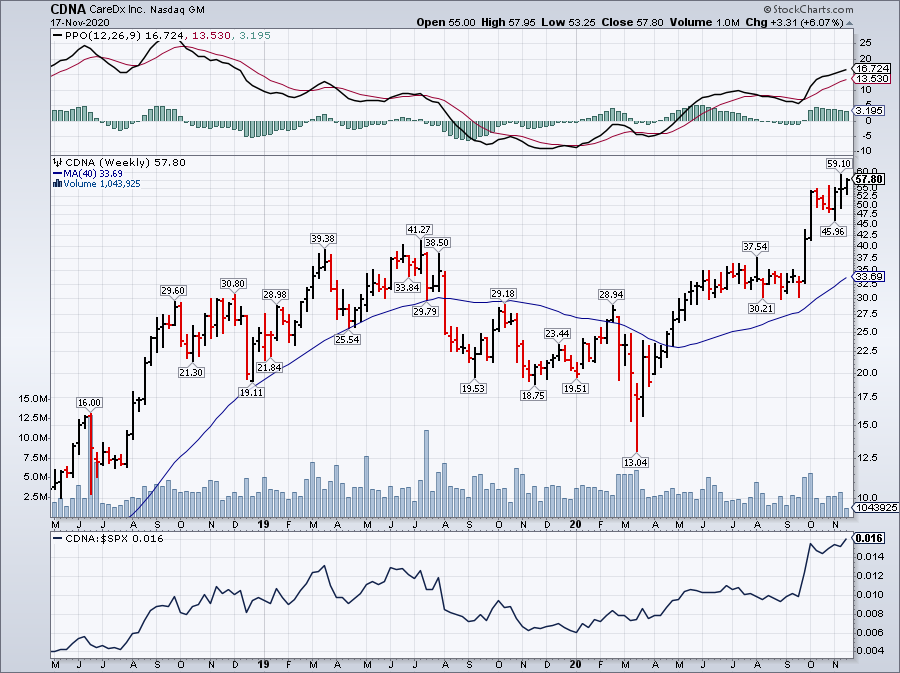Click the Open 55.00 value
The width and height of the screenshot is (900, 673).
(x=446, y=22)
